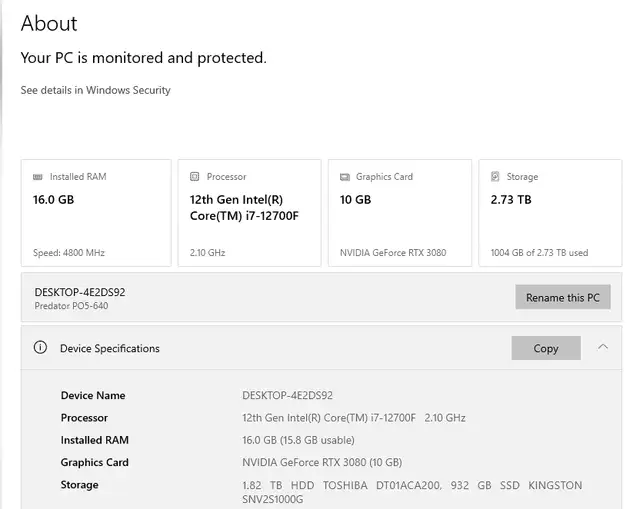This screenshot has height=509, width=640.
Task: Click the NVIDIA GeForce RTX 3080 (10 GB) value
Action: coord(322,462)
